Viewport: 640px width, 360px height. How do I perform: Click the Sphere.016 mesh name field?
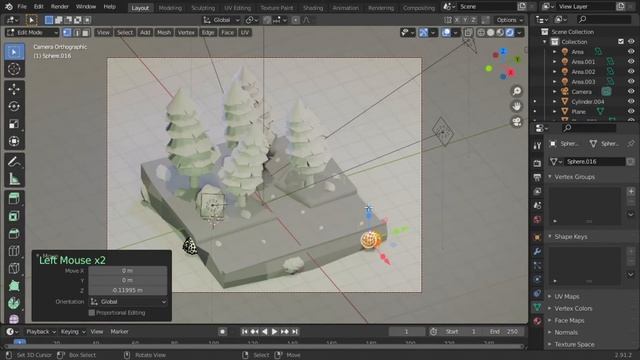595,162
